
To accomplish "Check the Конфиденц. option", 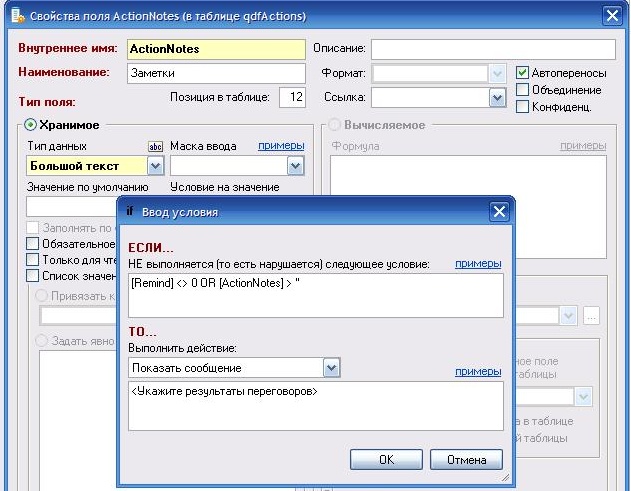I will click(x=522, y=107).
